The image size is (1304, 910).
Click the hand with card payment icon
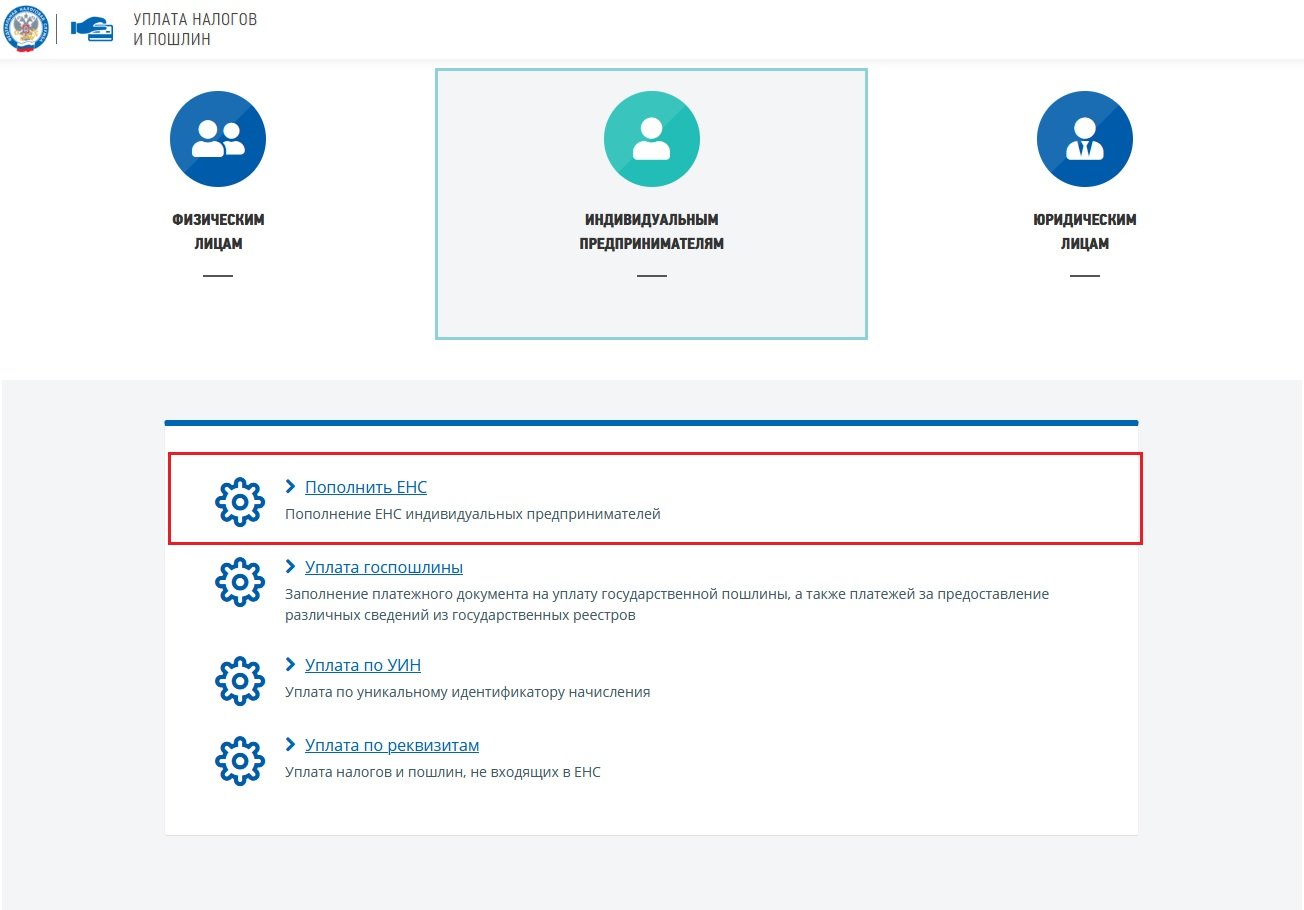click(92, 29)
